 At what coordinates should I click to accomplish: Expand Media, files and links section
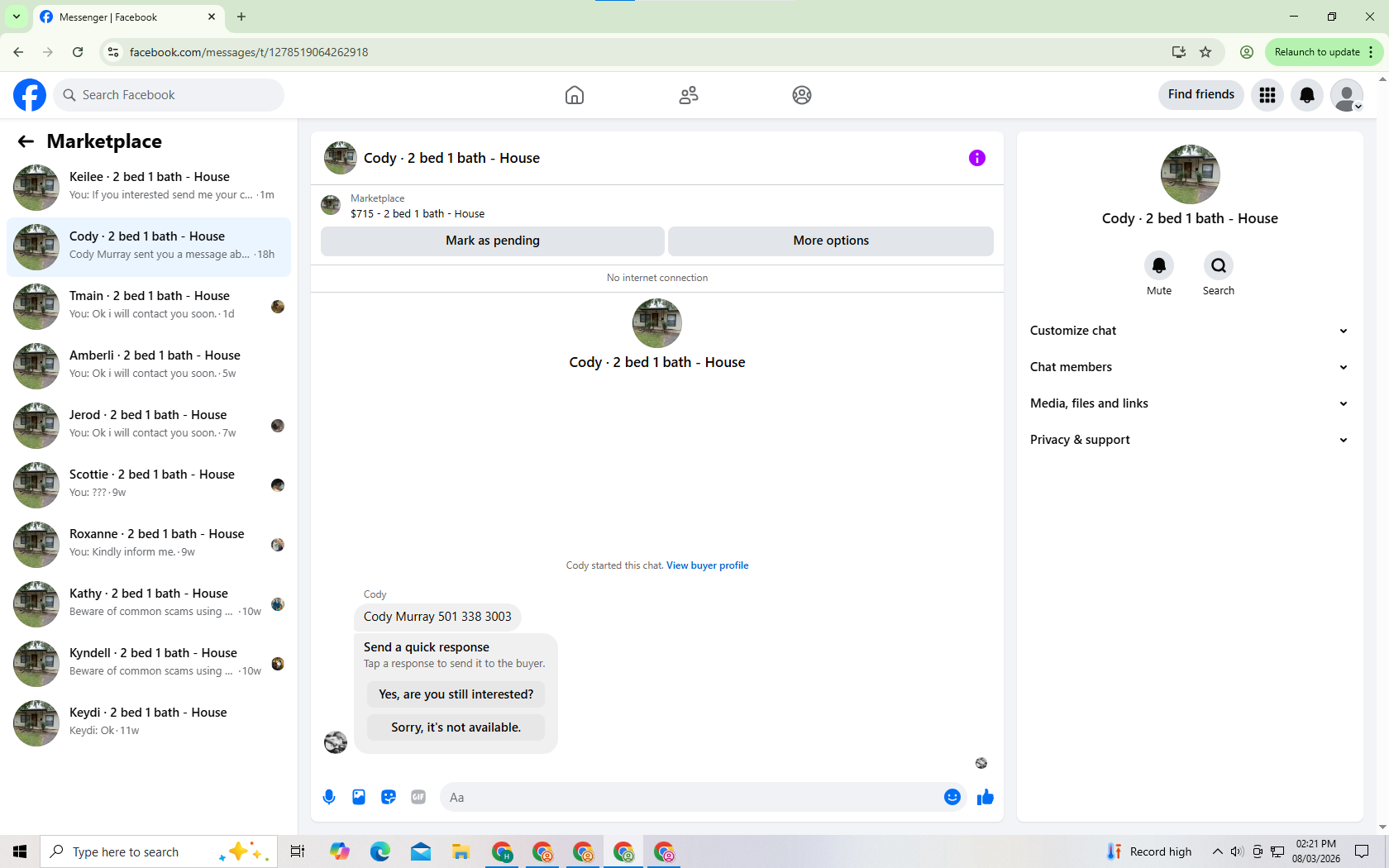coord(1190,403)
